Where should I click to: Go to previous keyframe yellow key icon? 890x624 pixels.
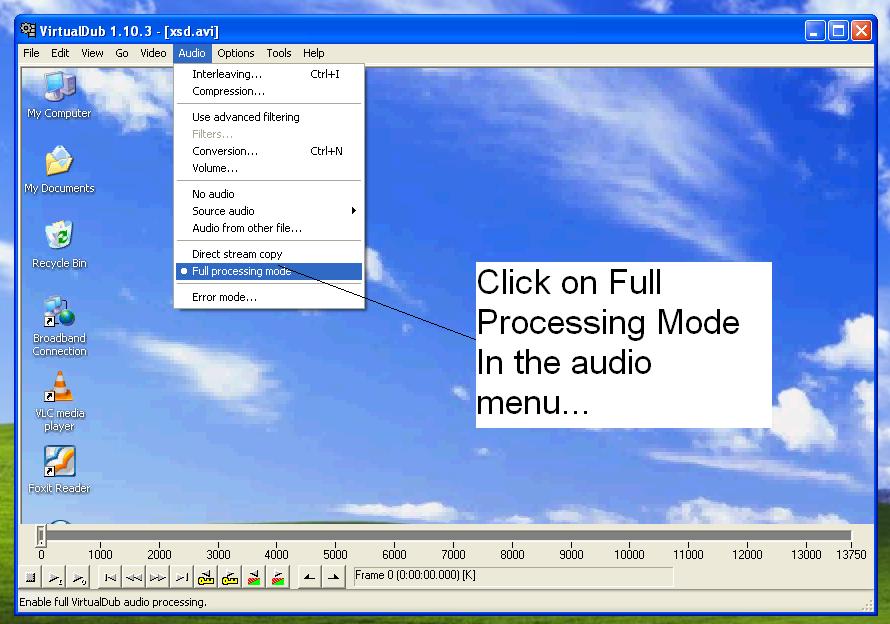tap(205, 577)
